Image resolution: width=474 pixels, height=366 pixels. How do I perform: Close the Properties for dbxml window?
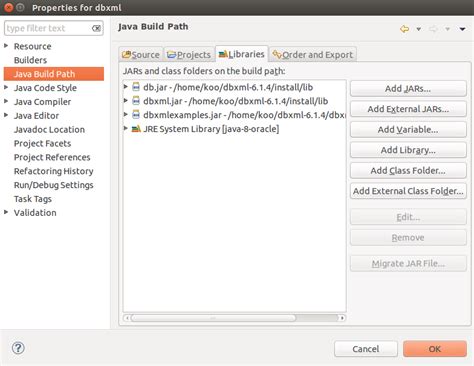pos(8,7)
